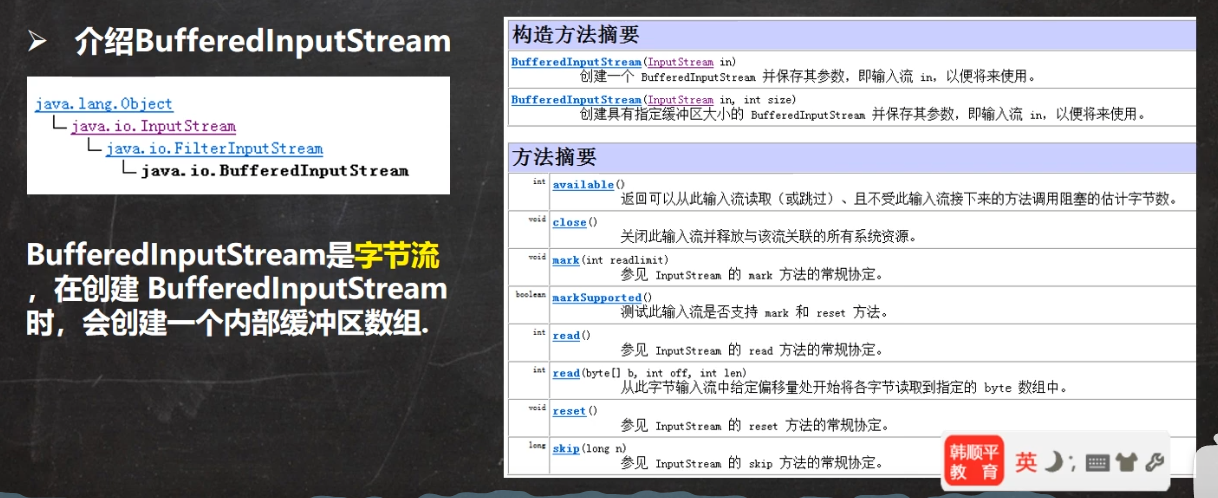Click the text 创建具有指定缓冲区大小的 BufferedInputStream description

tap(862, 115)
